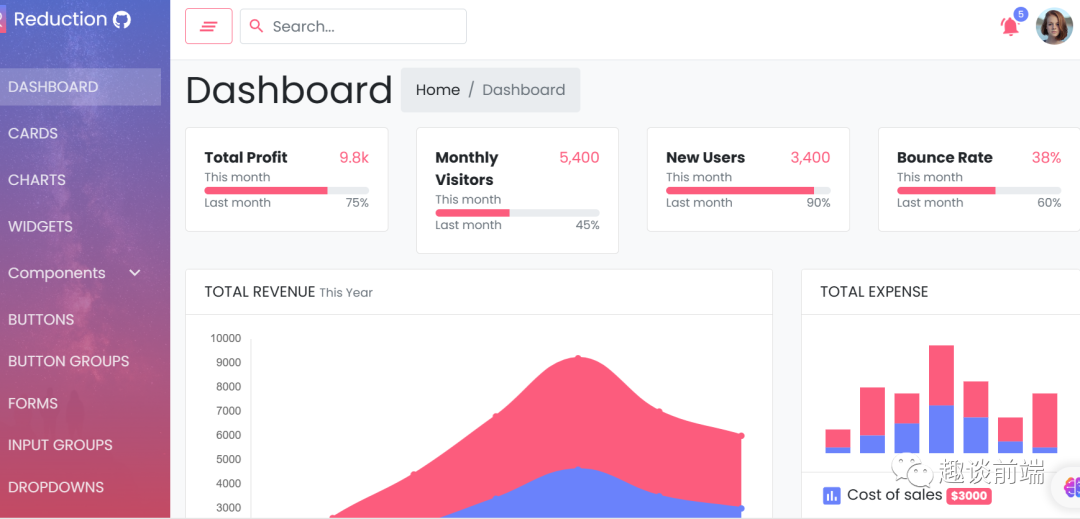
Task: Click the TOTAL EXPENSE card header
Action: point(941,292)
